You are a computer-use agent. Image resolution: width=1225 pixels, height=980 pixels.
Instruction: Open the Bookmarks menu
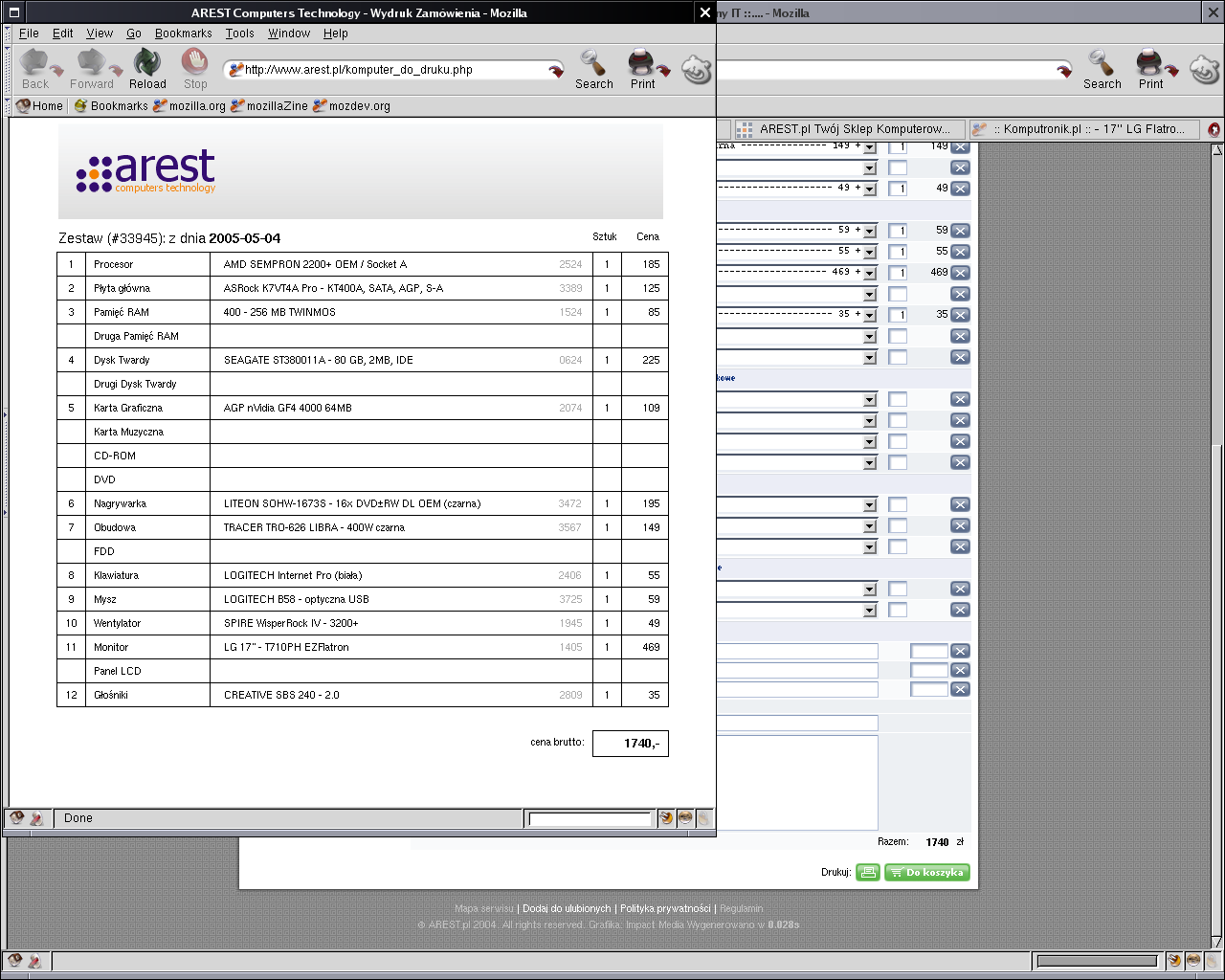183,33
